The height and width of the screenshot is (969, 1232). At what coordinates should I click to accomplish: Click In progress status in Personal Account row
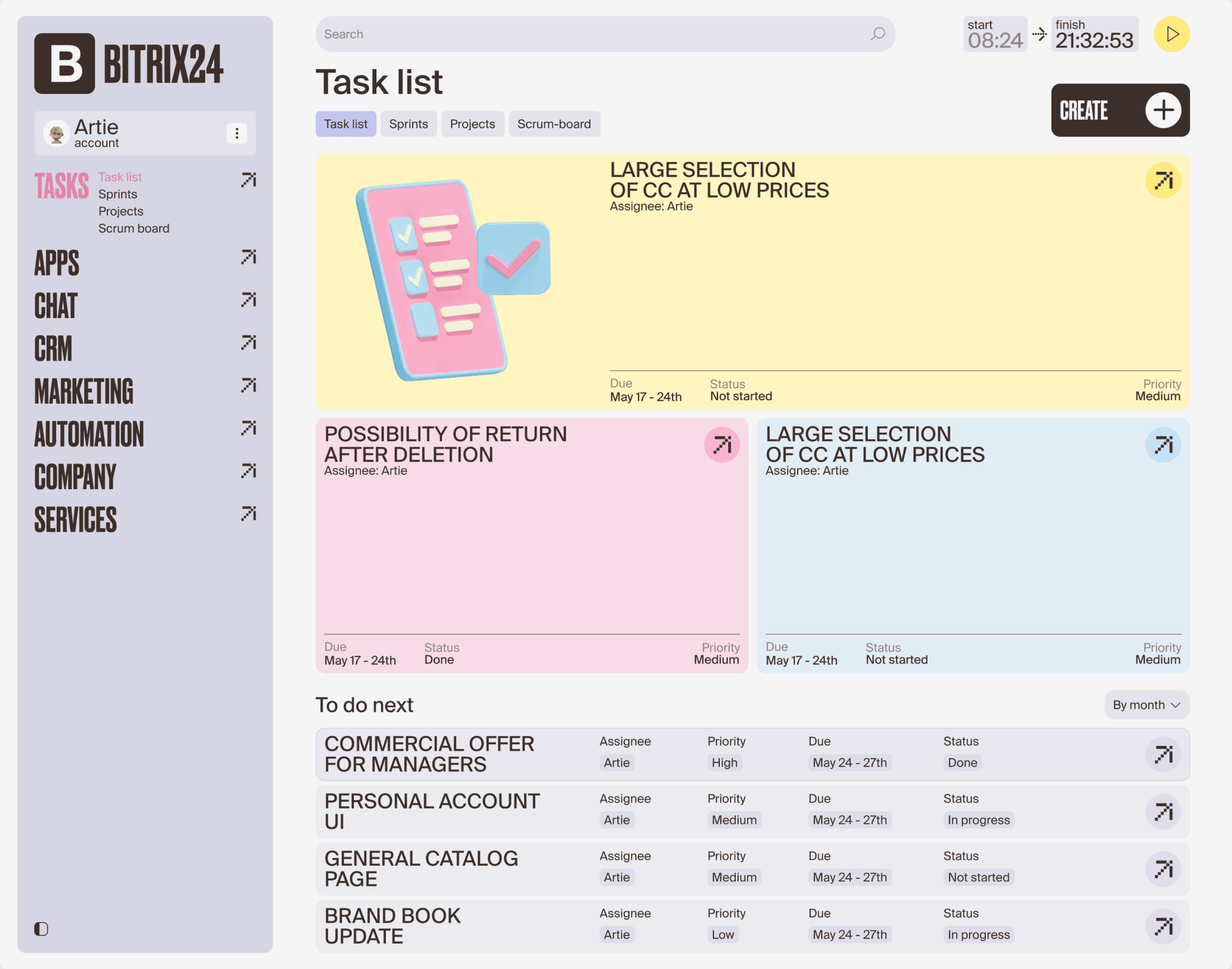[x=978, y=820]
